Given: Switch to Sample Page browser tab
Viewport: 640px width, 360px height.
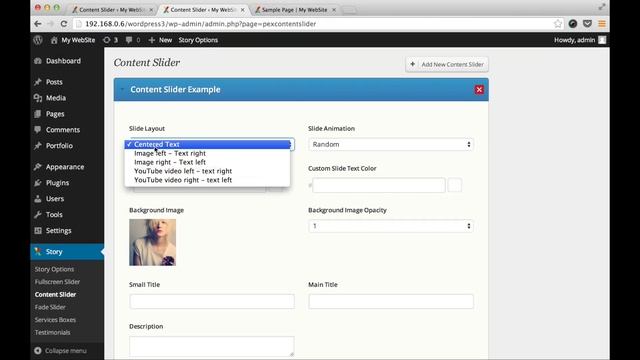Looking at the screenshot, I should coord(294,10).
